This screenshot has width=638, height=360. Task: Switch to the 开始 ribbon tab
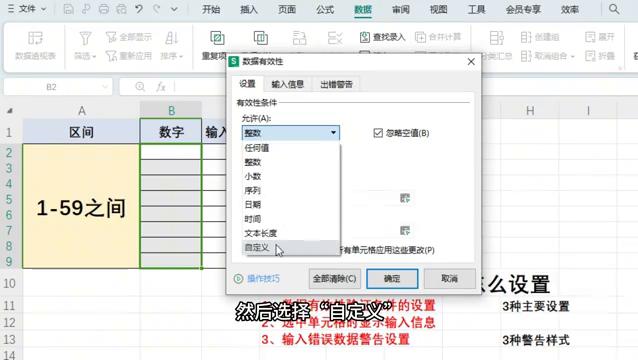click(x=211, y=9)
